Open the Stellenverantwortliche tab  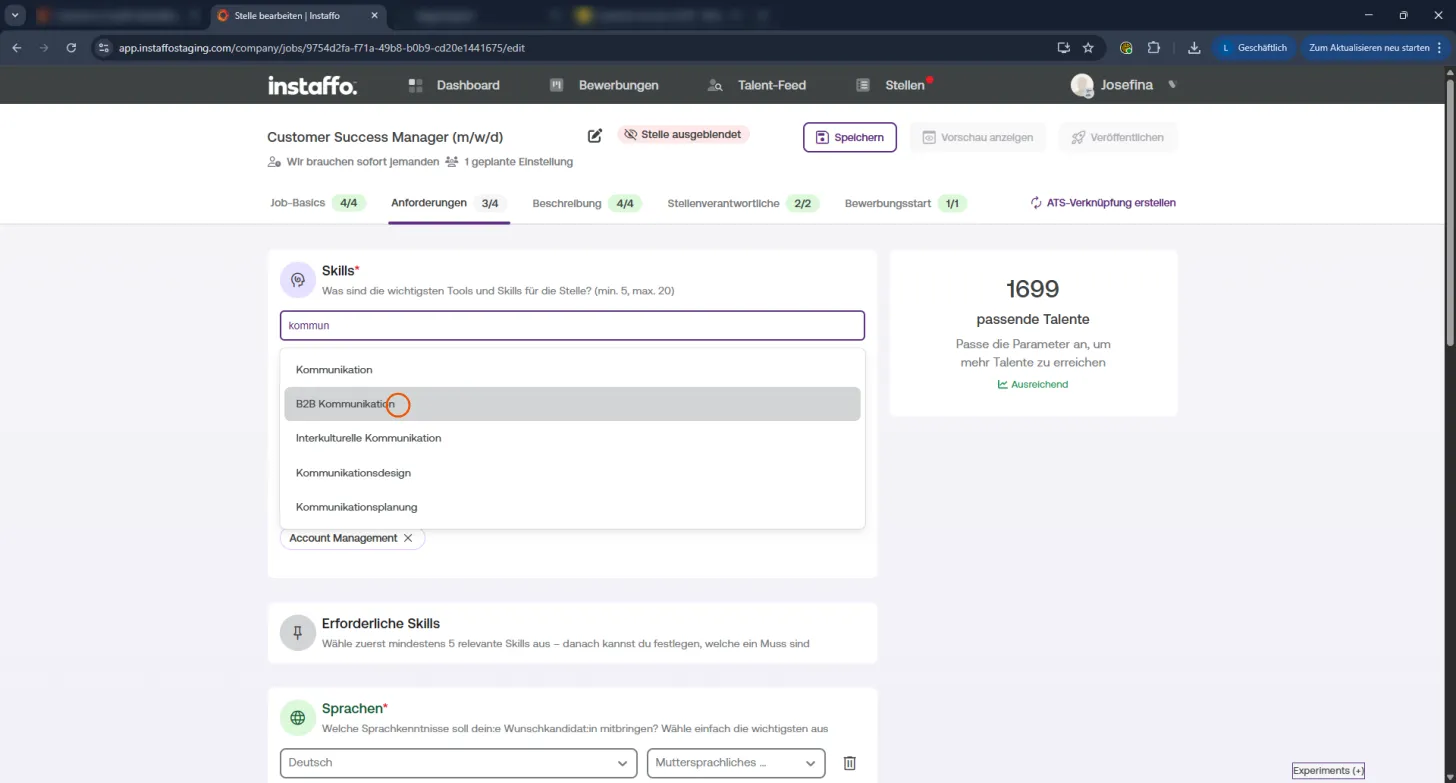(x=743, y=203)
